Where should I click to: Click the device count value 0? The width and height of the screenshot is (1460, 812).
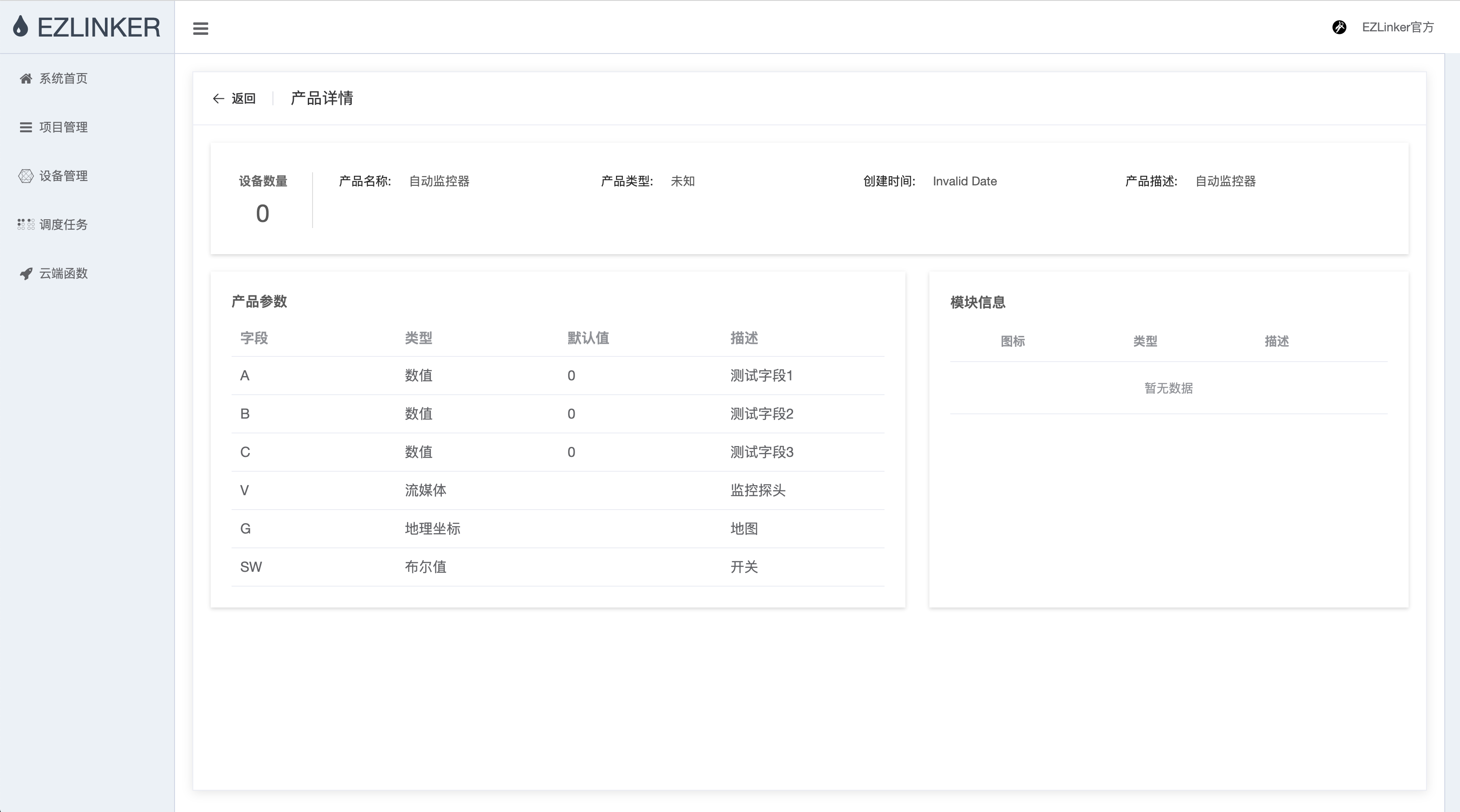[262, 214]
